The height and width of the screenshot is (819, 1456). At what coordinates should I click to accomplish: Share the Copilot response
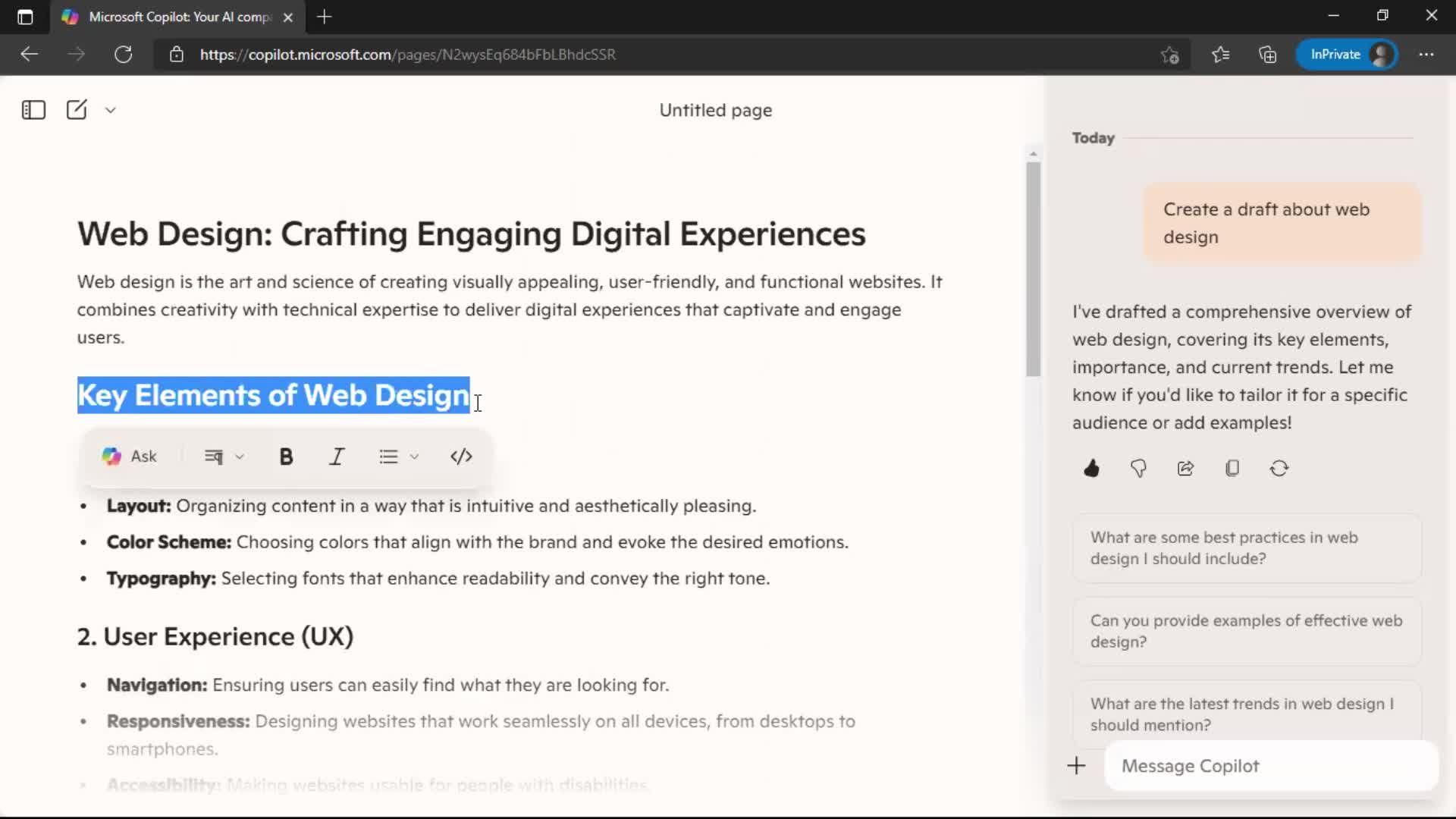(1185, 469)
